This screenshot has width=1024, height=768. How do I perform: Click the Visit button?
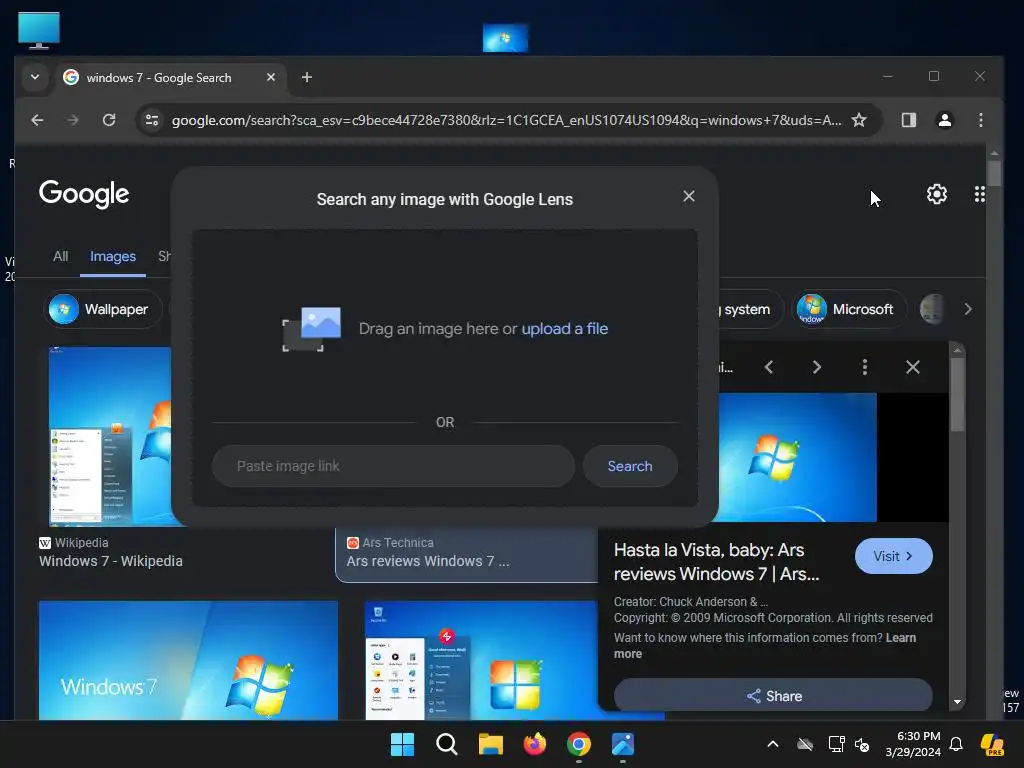893,556
